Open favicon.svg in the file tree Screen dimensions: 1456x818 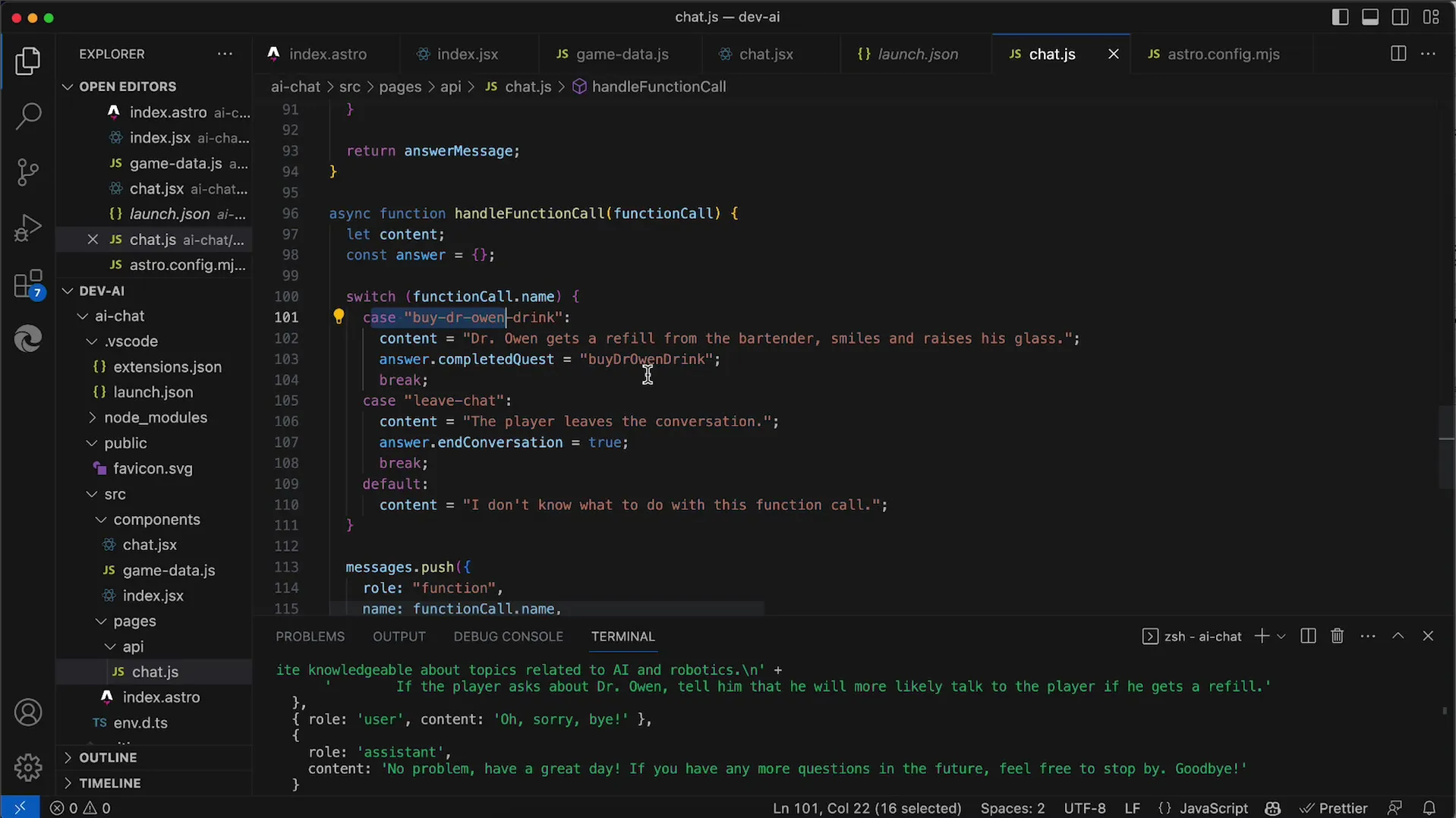coord(153,468)
